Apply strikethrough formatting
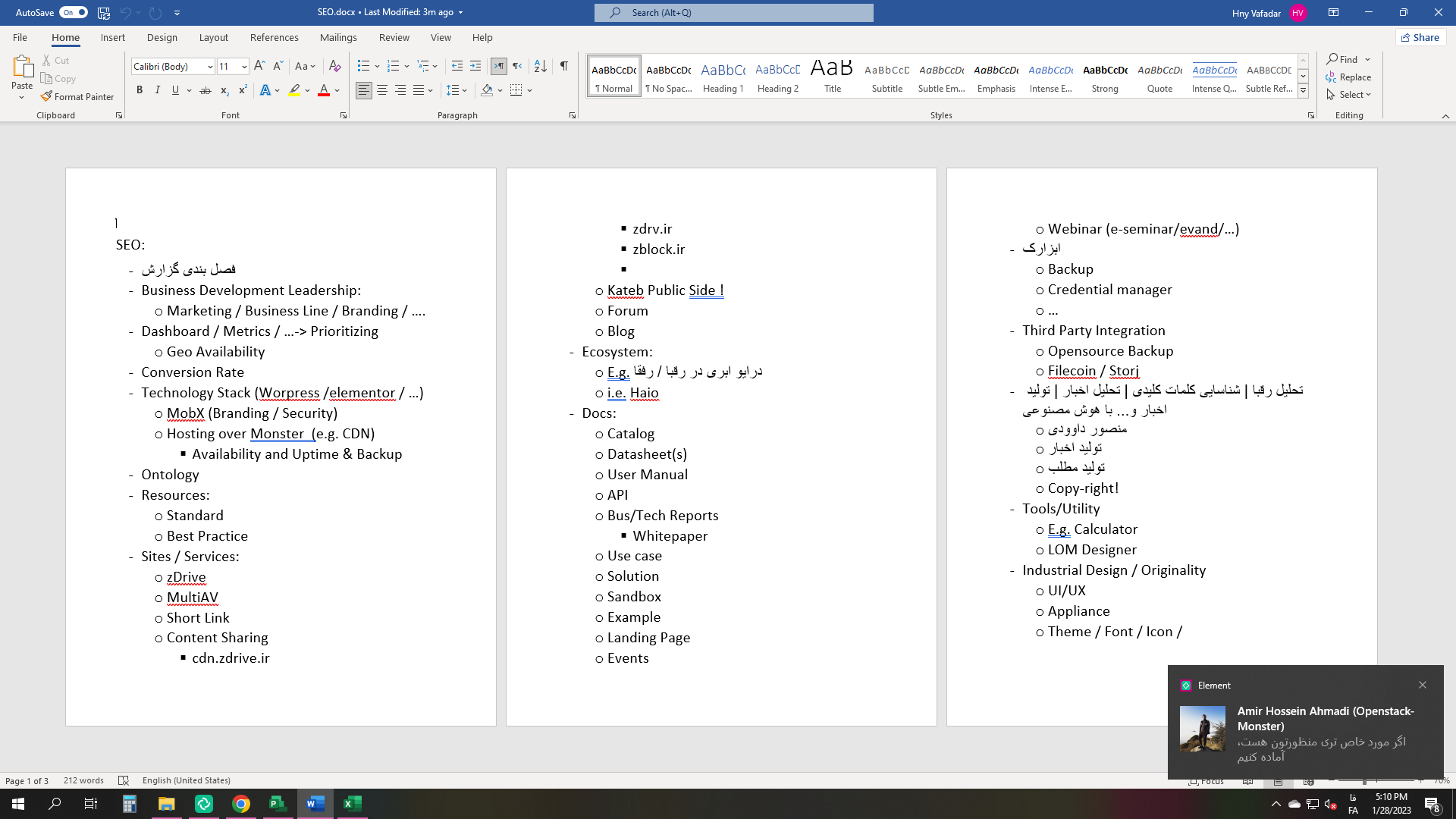 [205, 90]
